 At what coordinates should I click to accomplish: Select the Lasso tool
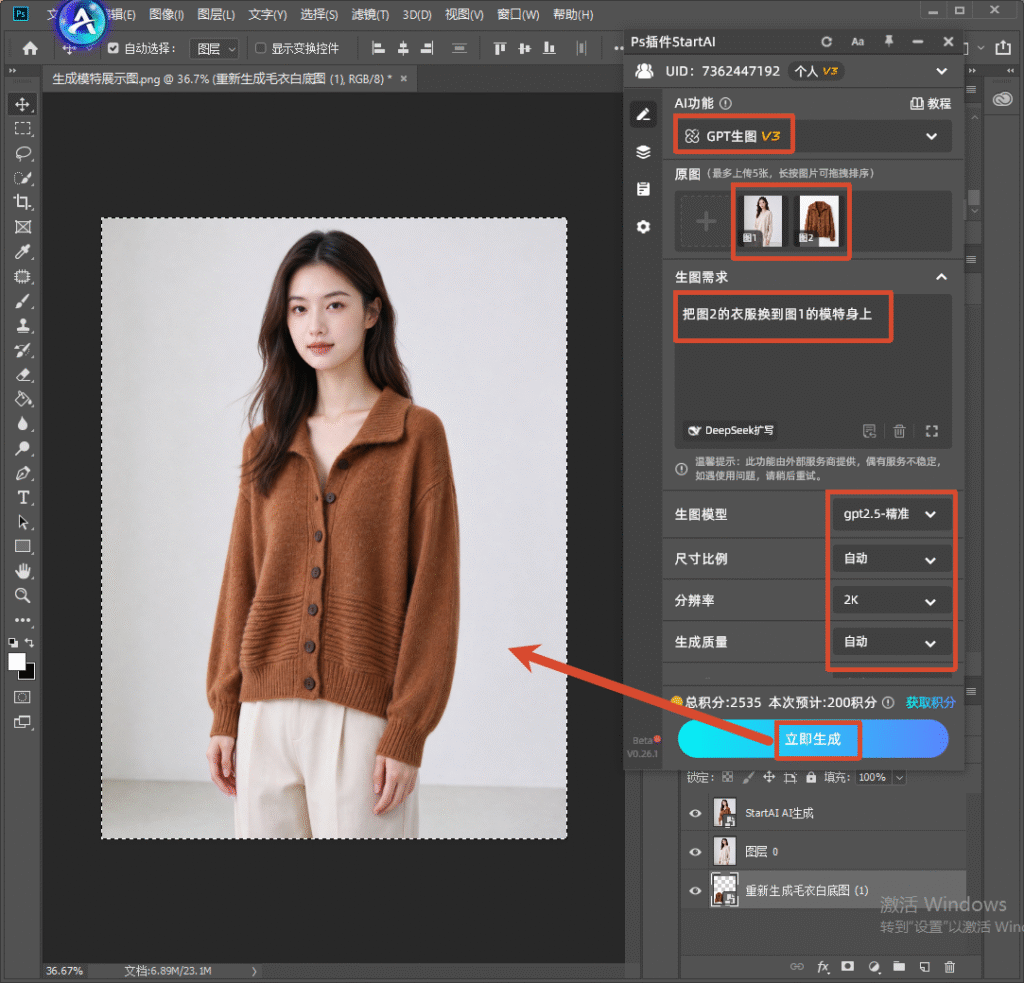pos(23,153)
